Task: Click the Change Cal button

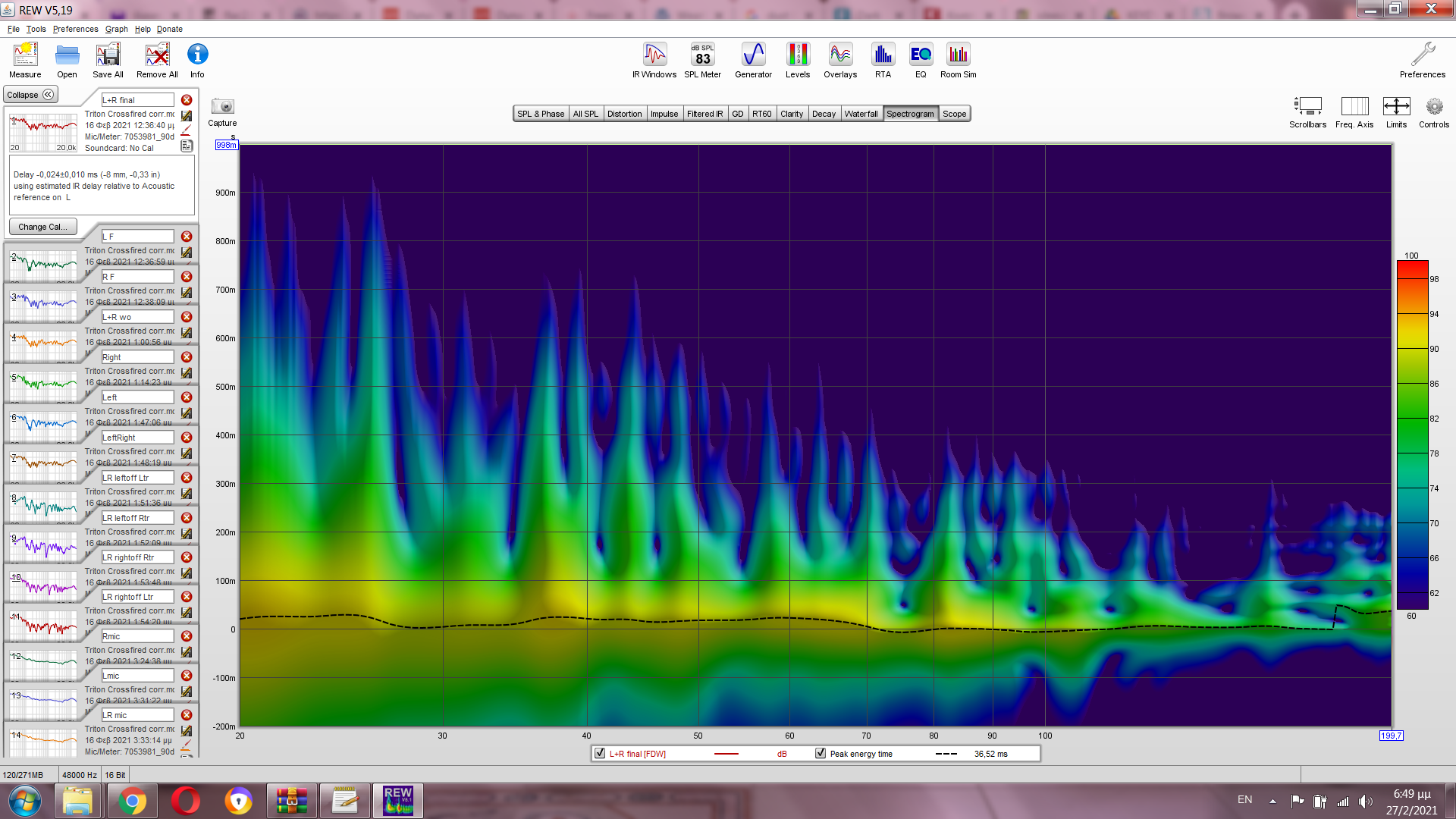Action: tap(42, 227)
